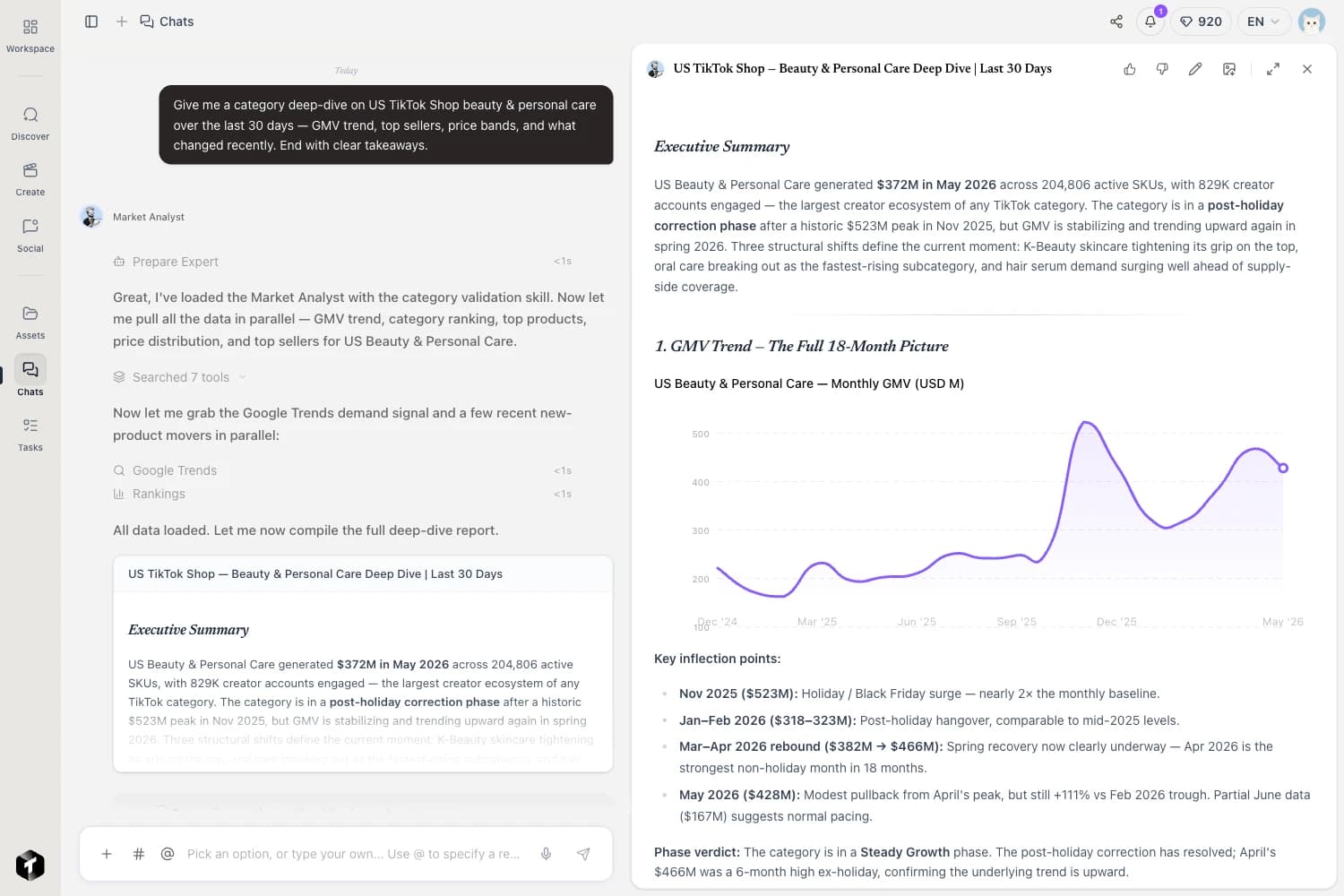
Task: Click the 'May 2026 ($428M):' bullet
Action: coord(995,806)
